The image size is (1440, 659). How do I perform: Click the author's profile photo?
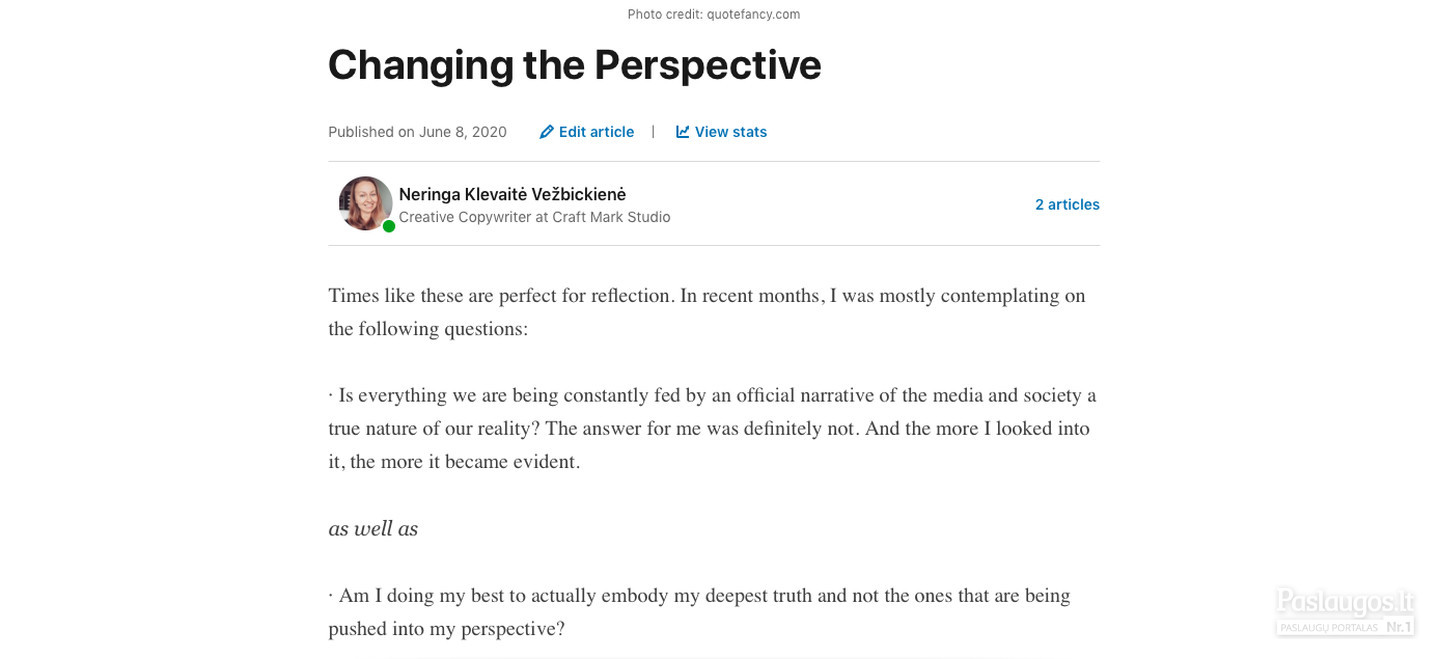[366, 204]
